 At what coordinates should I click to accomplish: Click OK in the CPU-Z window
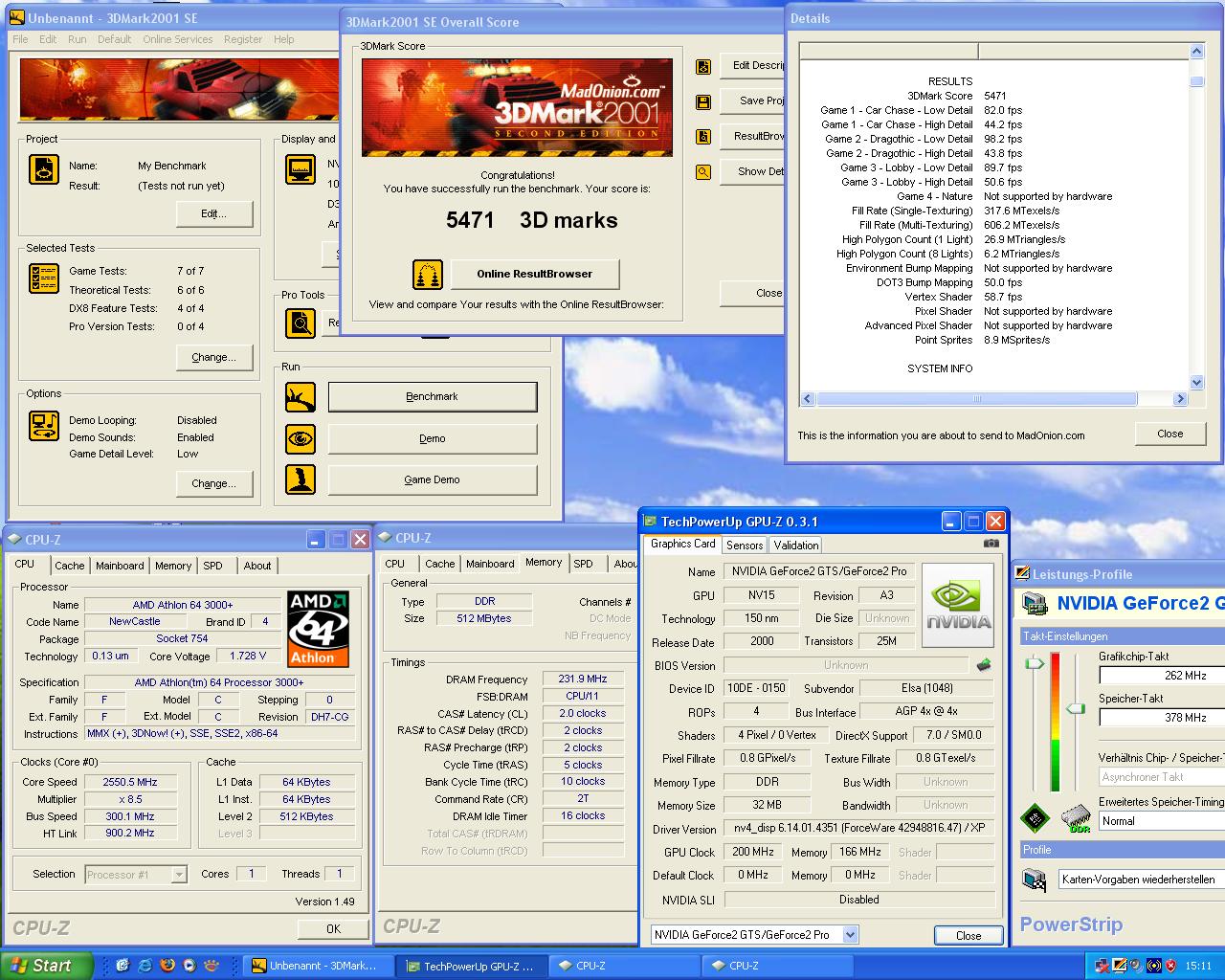(333, 928)
